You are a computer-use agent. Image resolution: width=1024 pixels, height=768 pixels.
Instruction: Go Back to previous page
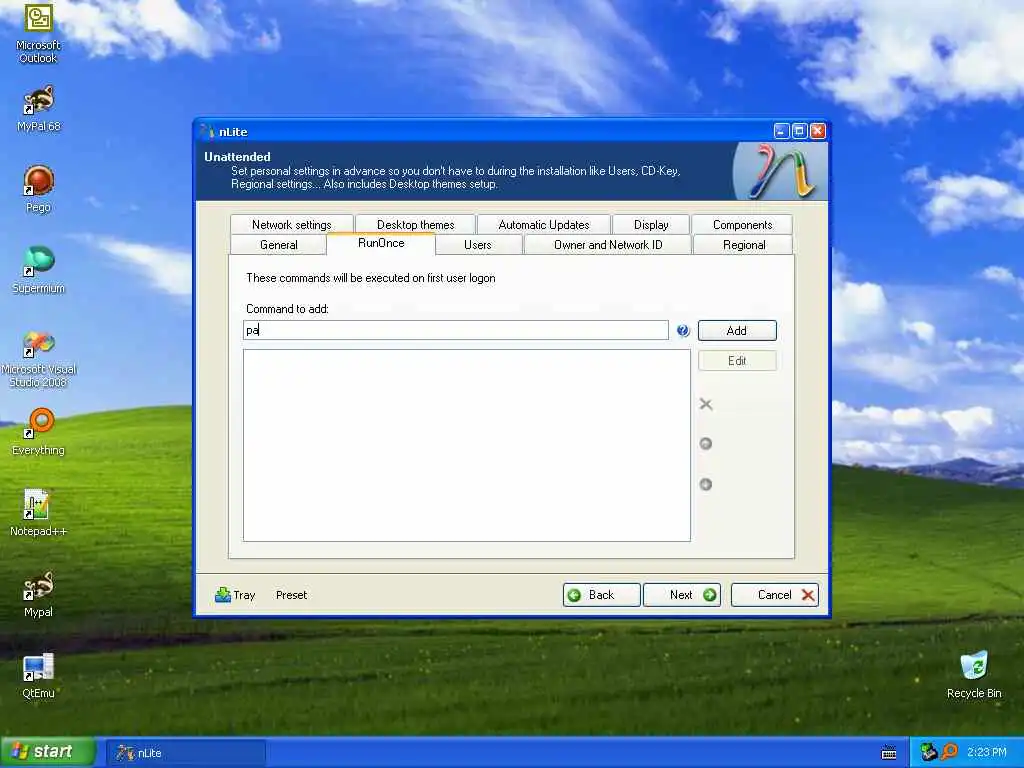click(x=601, y=595)
